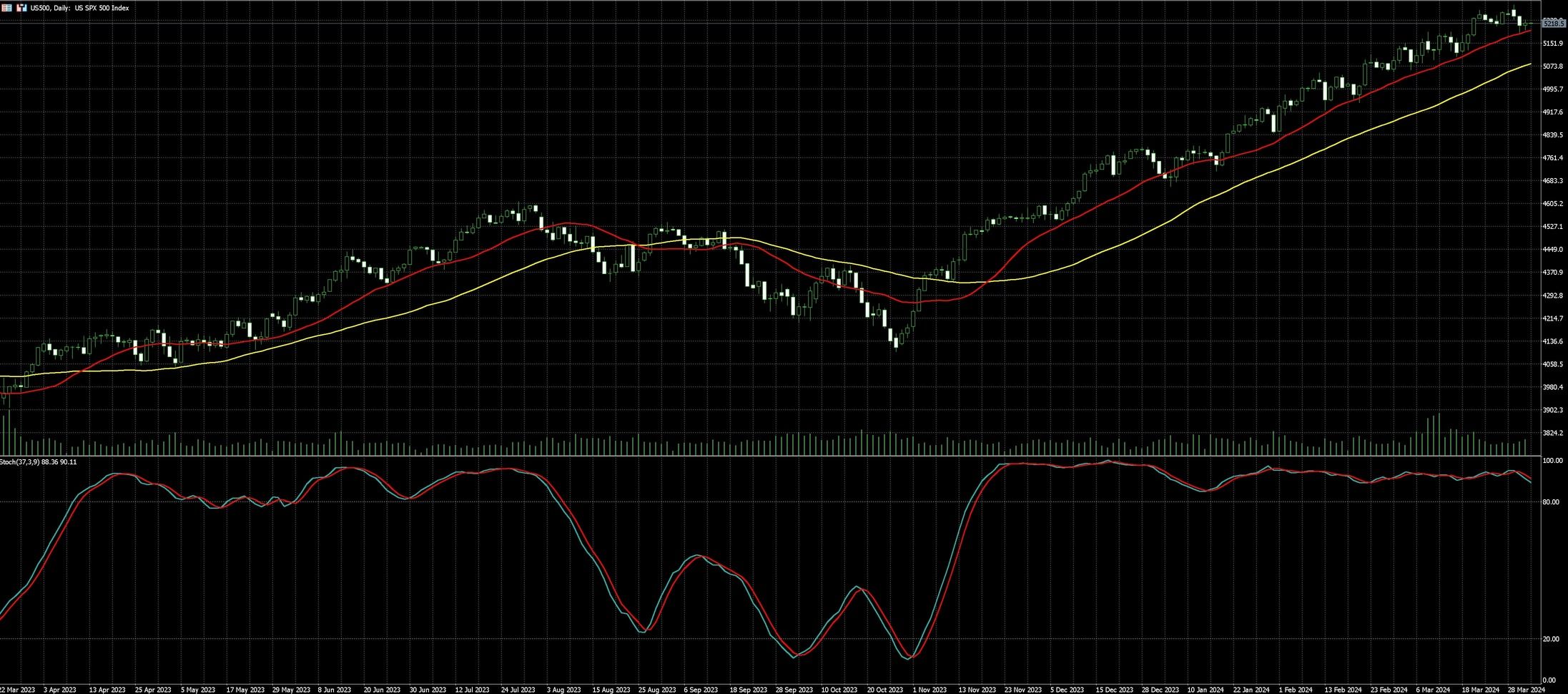Image resolution: width=1568 pixels, height=694 pixels.
Task: Click the US500 Daily chart title text
Action: tap(79, 8)
